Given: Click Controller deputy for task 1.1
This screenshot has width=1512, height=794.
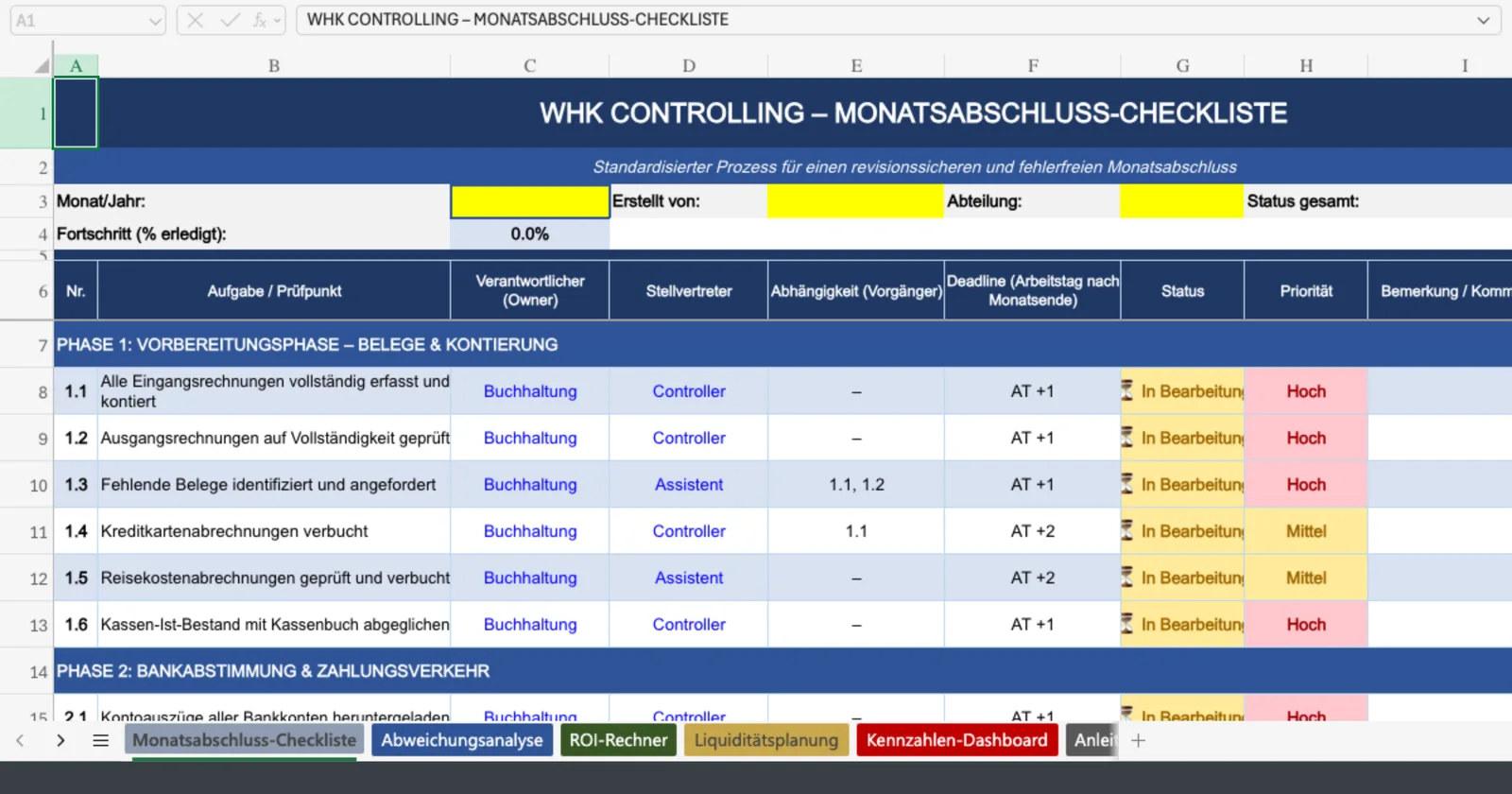Looking at the screenshot, I should pyautogui.click(x=689, y=391).
